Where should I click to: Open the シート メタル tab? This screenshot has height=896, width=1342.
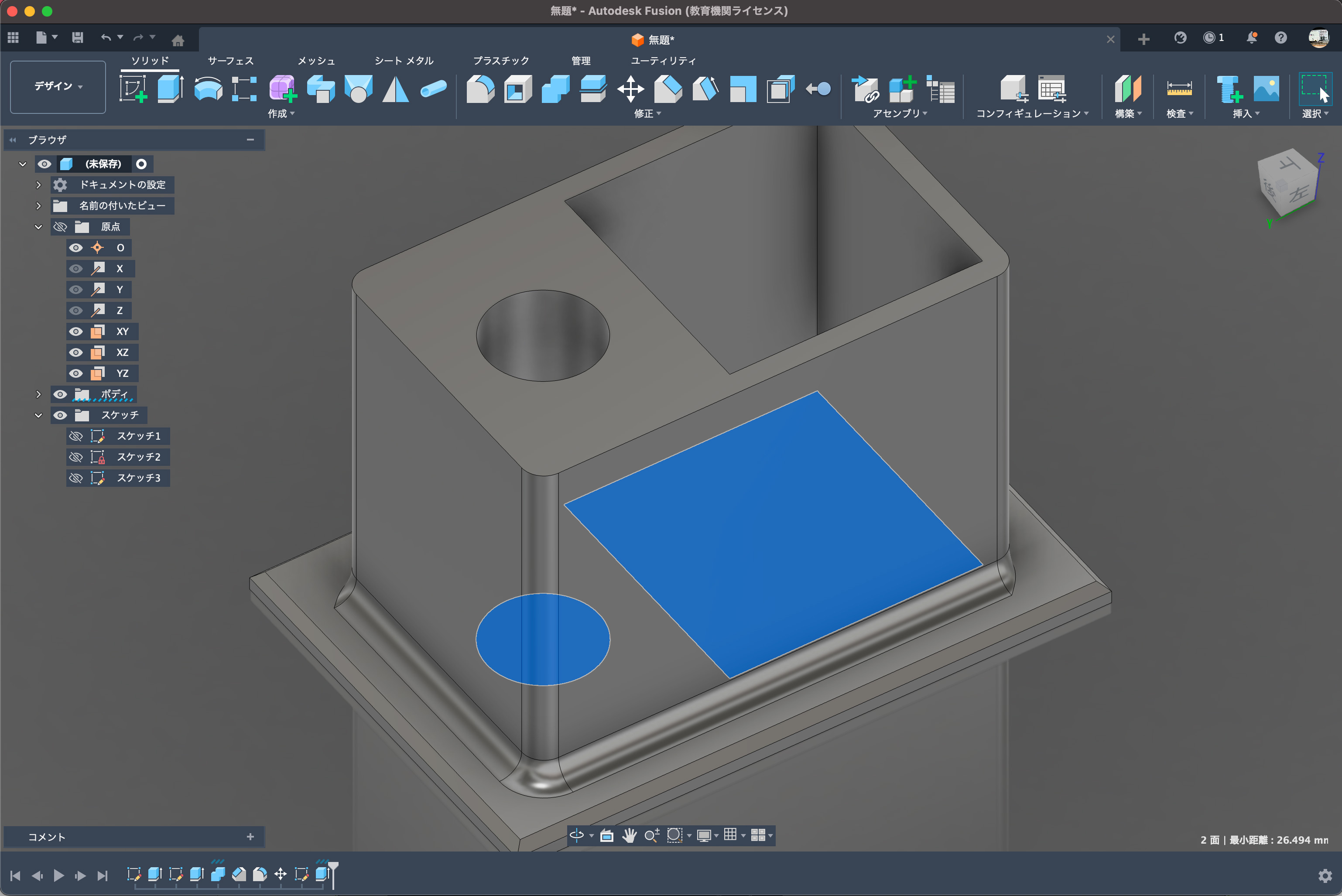coord(404,61)
